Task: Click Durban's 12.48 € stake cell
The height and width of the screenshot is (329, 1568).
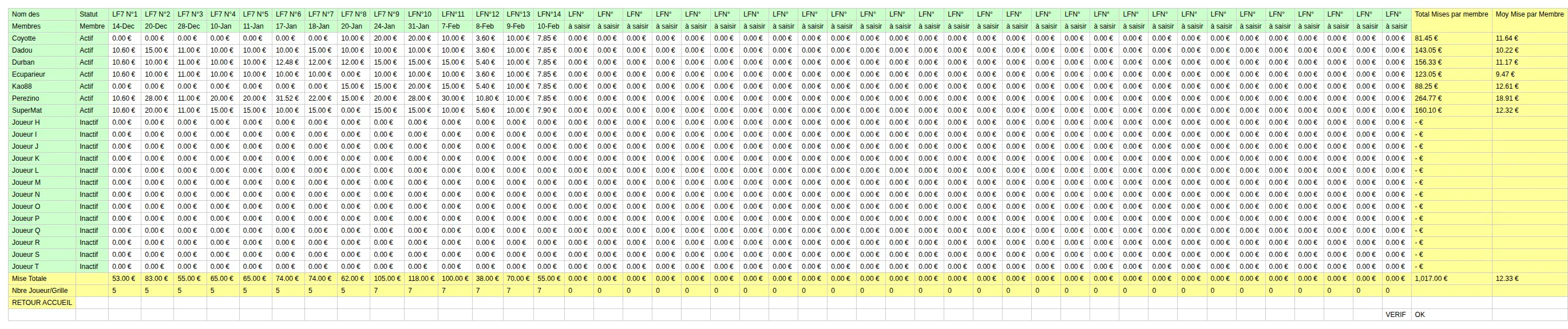Action: tap(288, 62)
